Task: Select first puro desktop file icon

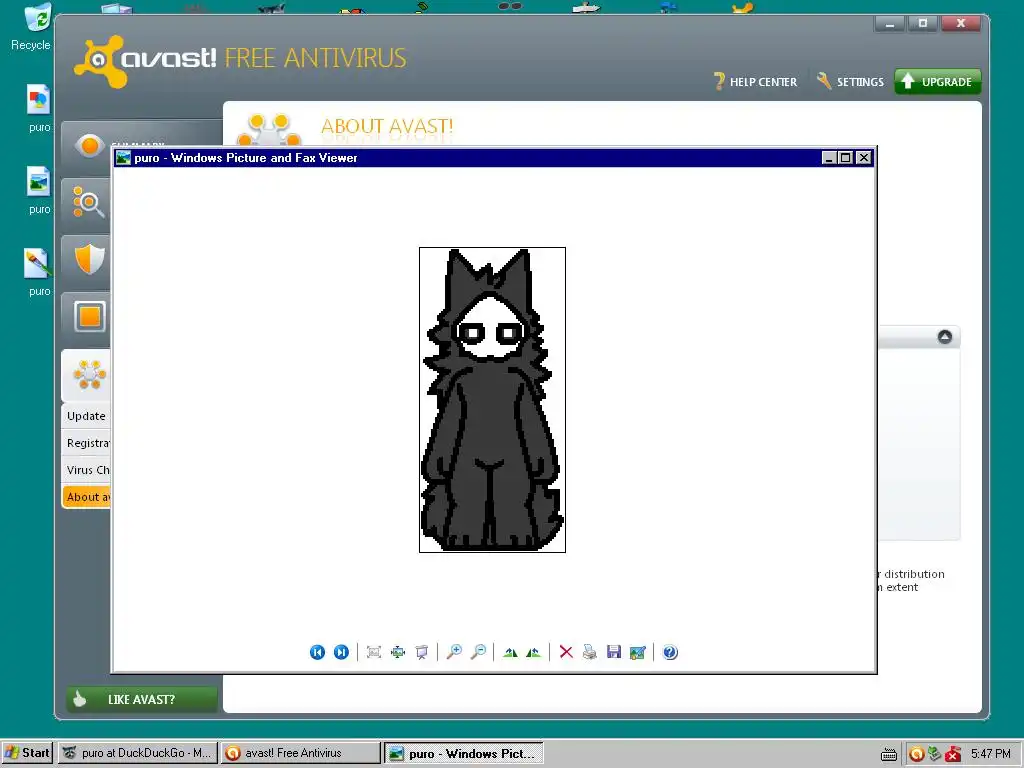Action: point(39,108)
